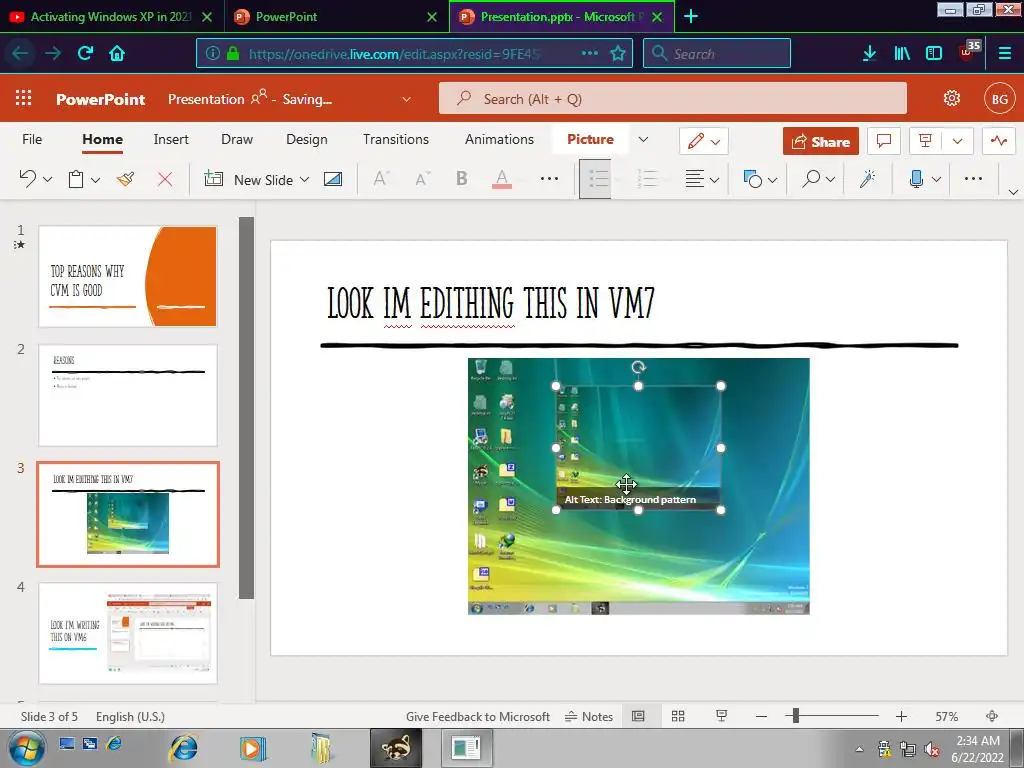Click the Undo icon
Image resolution: width=1024 pixels, height=768 pixels.
27,178
